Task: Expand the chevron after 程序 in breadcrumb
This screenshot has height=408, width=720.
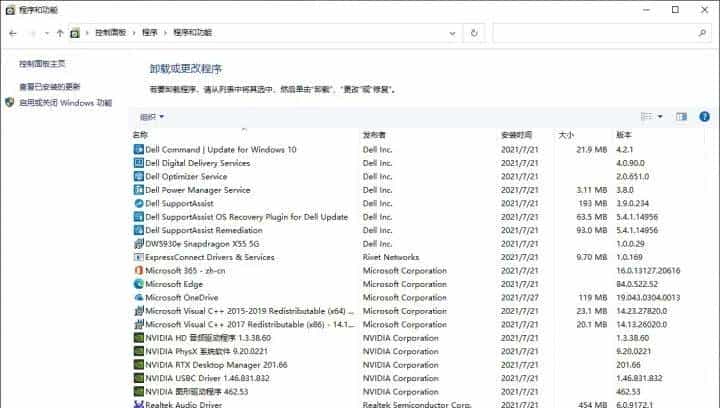Action: coord(165,33)
